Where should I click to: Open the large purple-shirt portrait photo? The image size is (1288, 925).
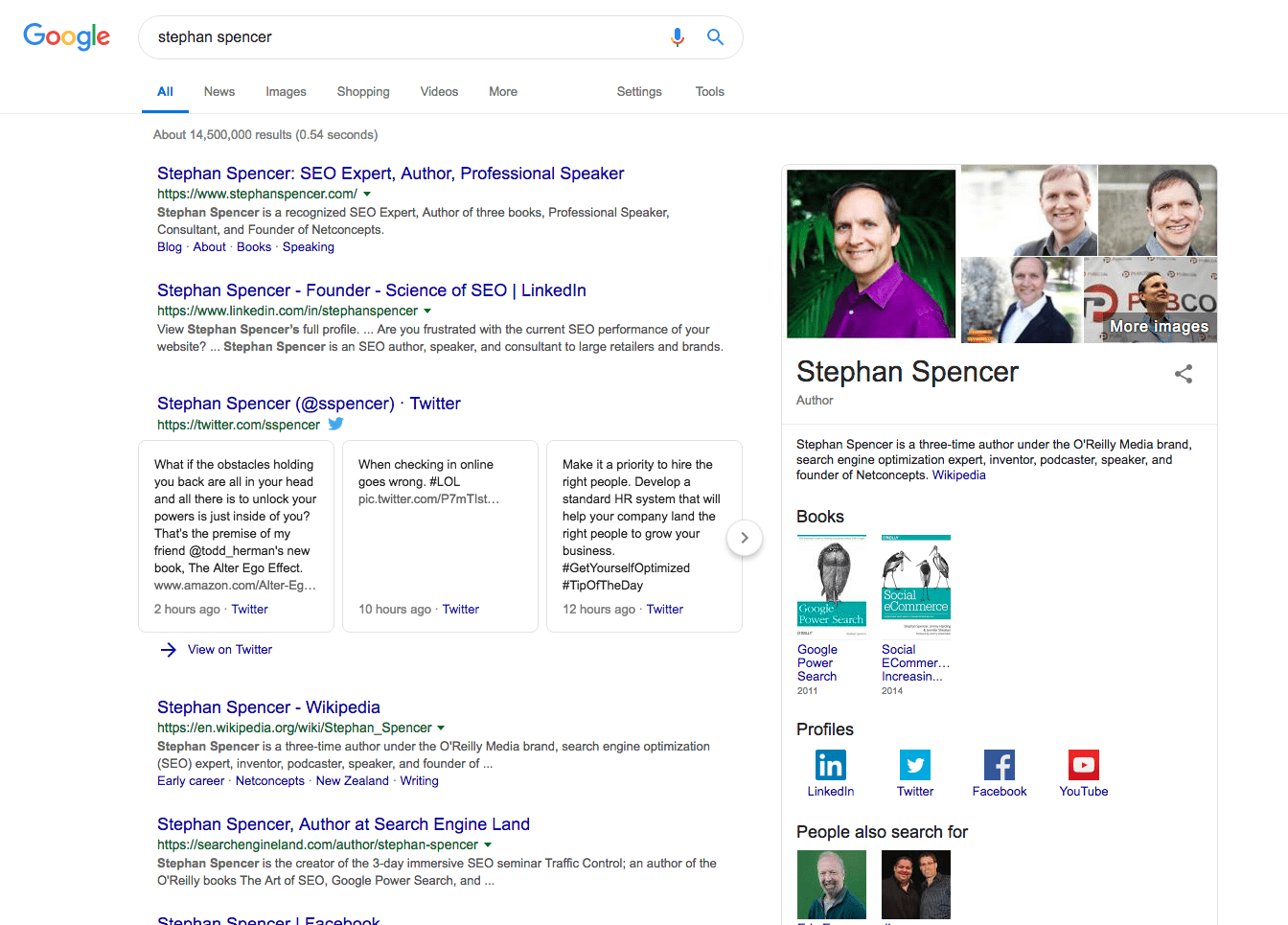point(871,254)
